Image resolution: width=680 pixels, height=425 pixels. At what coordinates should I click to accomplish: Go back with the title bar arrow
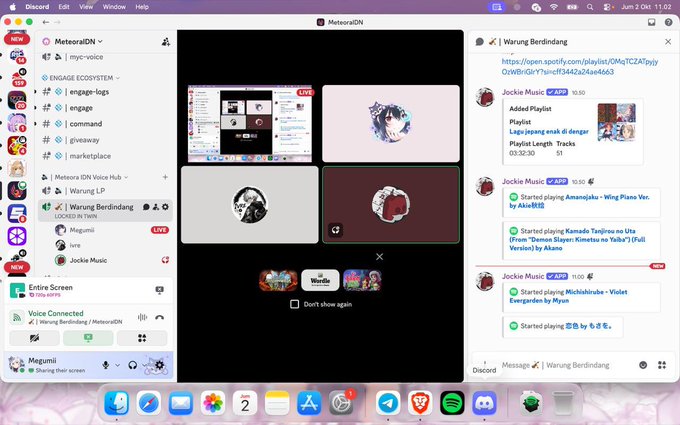coord(46,22)
